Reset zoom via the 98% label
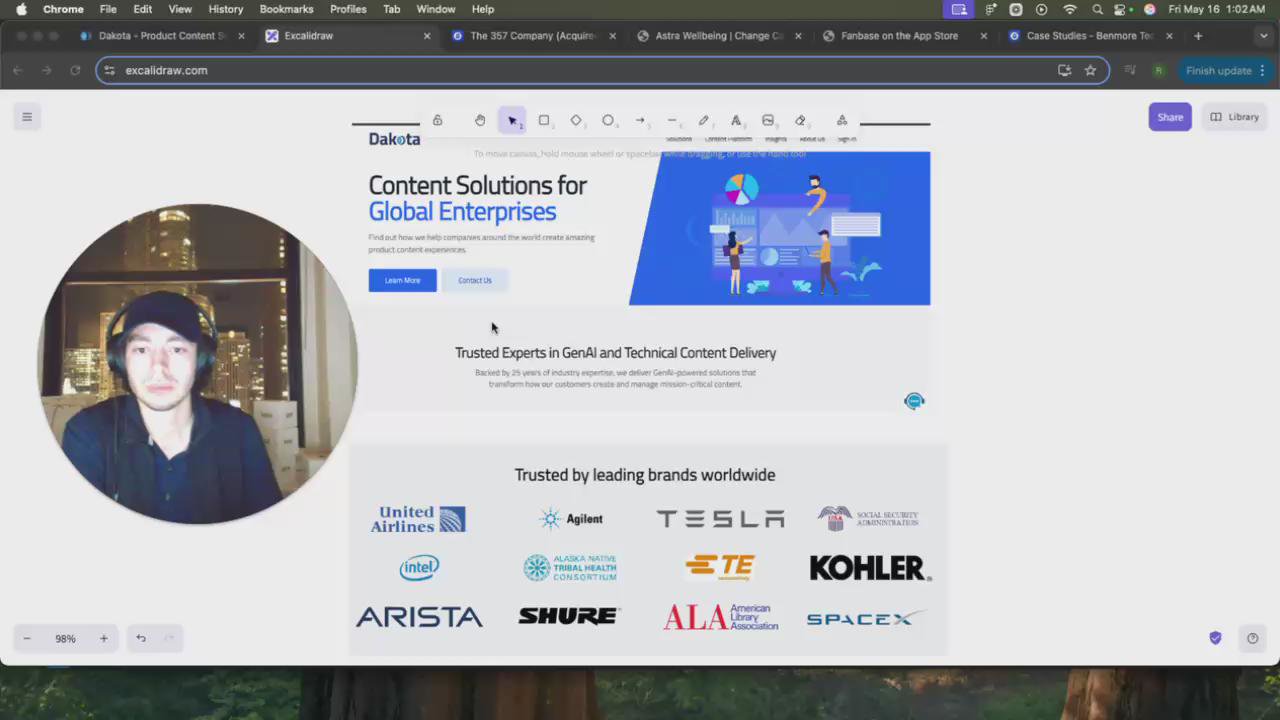This screenshot has width=1280, height=720. pos(65,638)
